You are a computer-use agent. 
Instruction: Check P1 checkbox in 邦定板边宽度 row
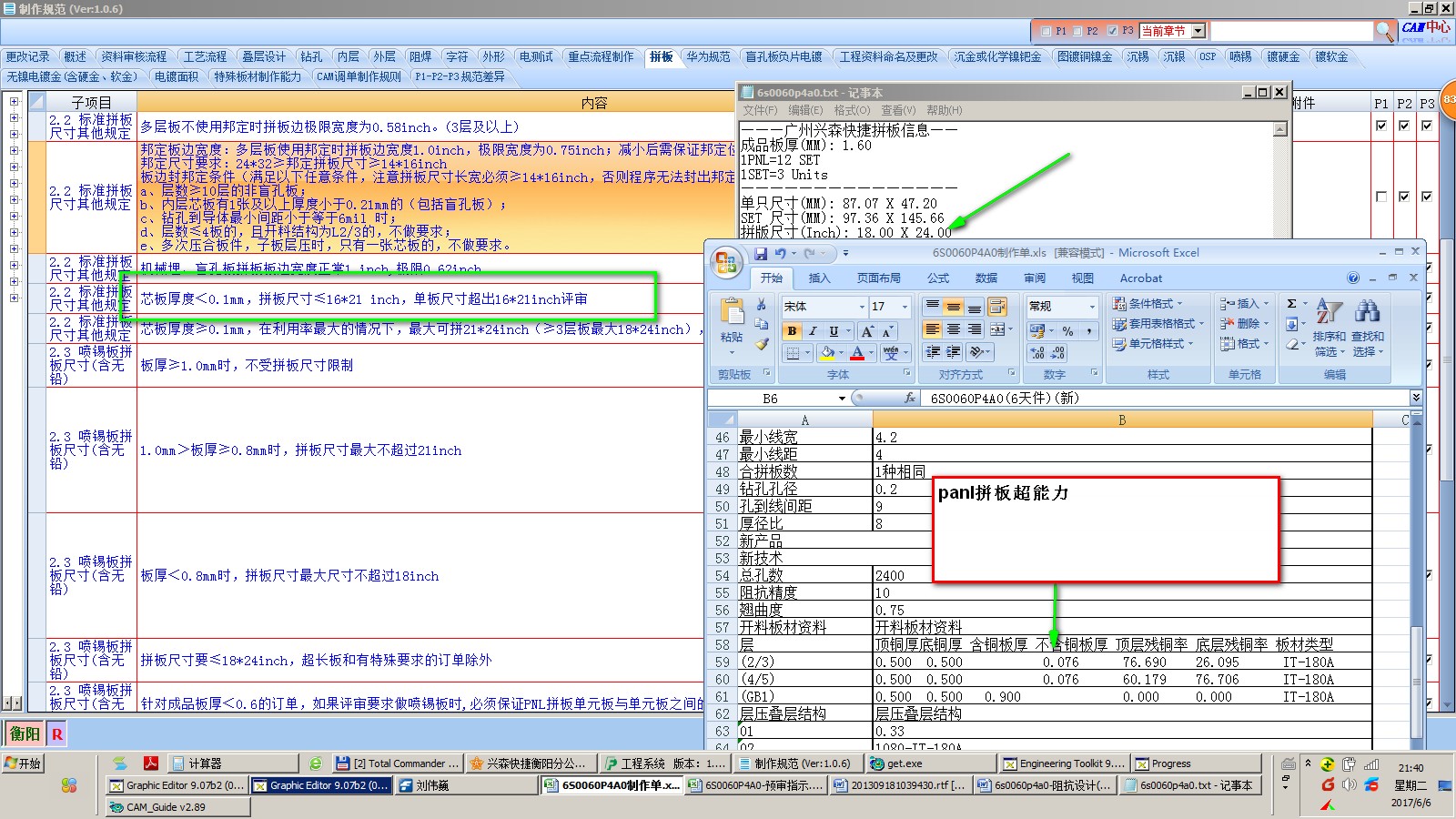1381,197
